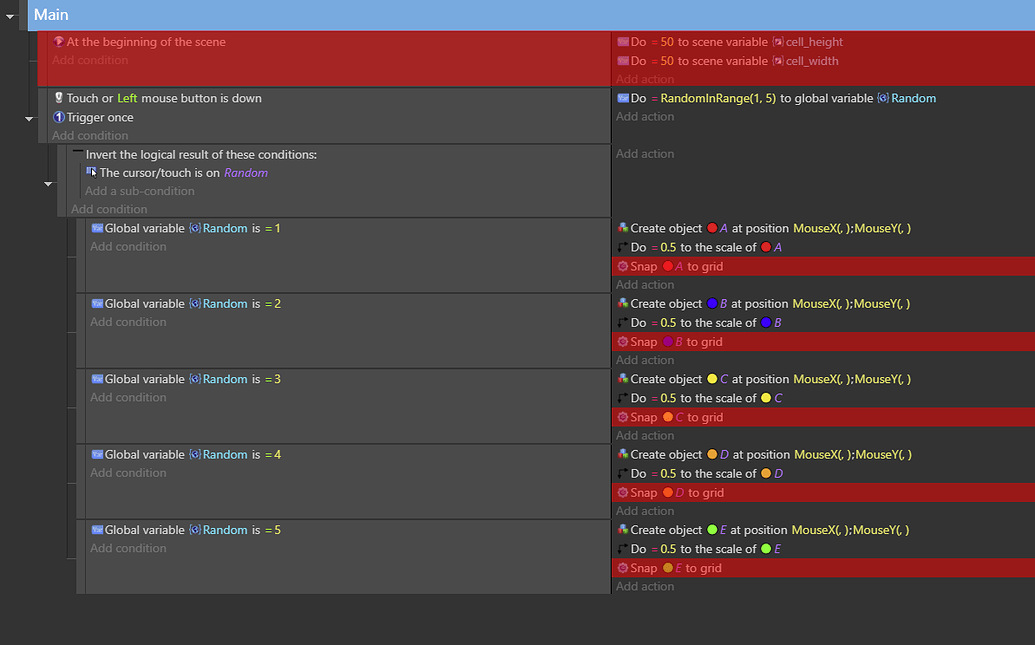Click the snap icon in 'Snap A to grid'
The height and width of the screenshot is (645, 1035).
click(x=625, y=266)
